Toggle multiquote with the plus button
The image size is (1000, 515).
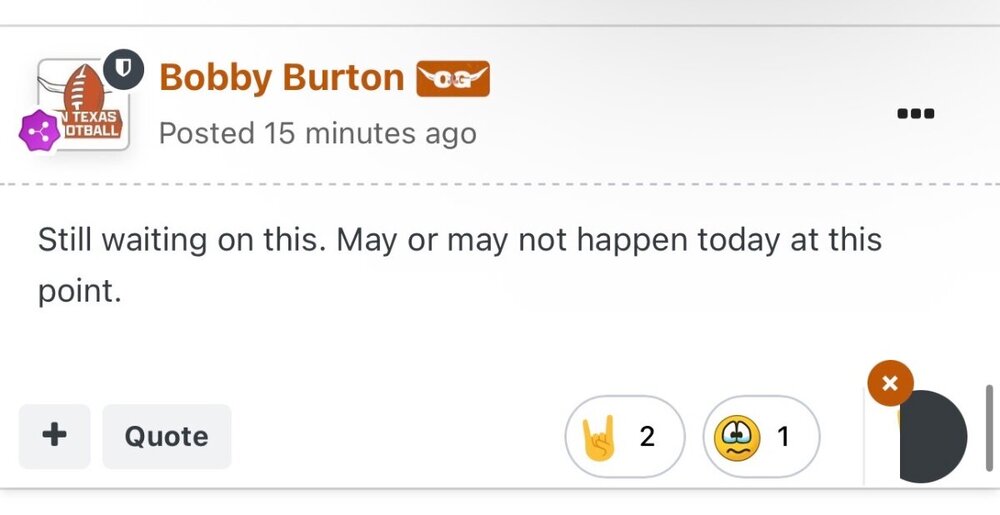click(54, 436)
